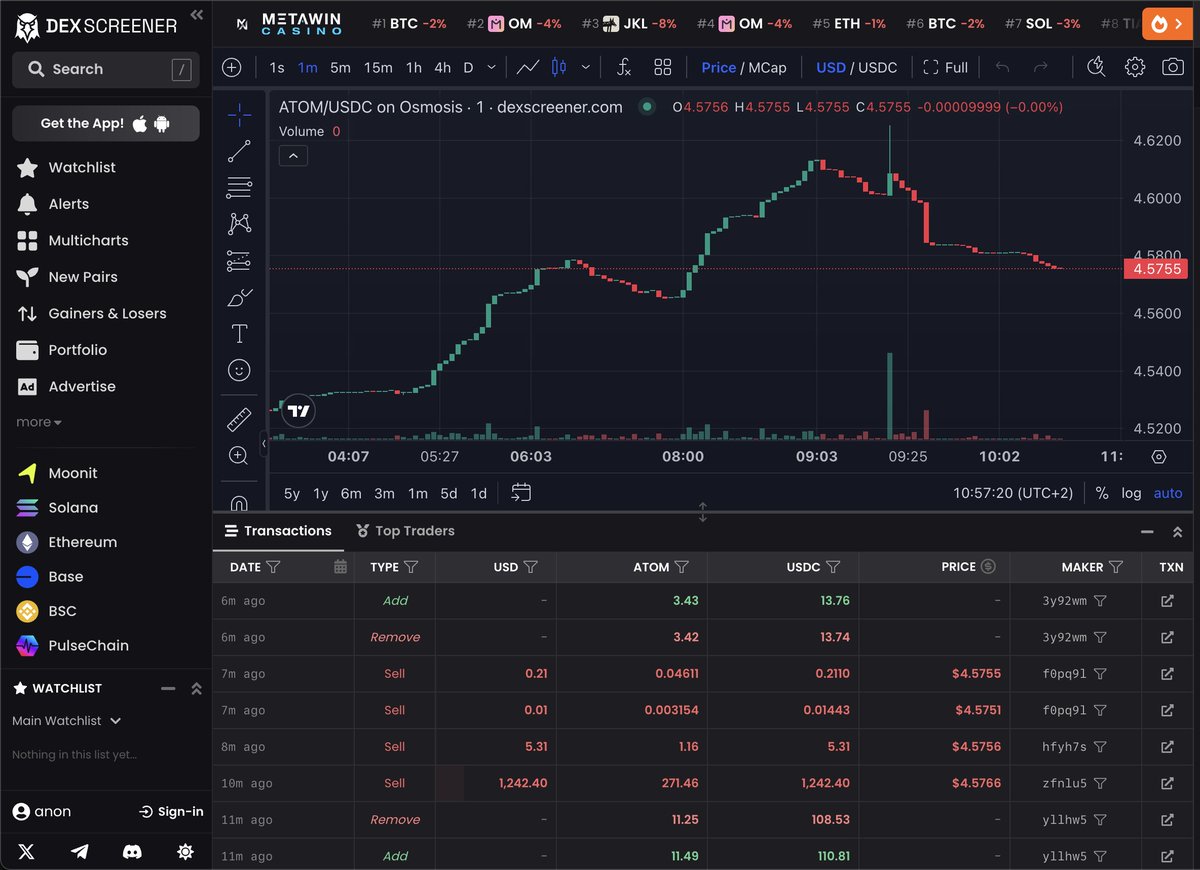Toggle log scale on chart
Image resolution: width=1200 pixels, height=870 pixels.
coord(1131,493)
